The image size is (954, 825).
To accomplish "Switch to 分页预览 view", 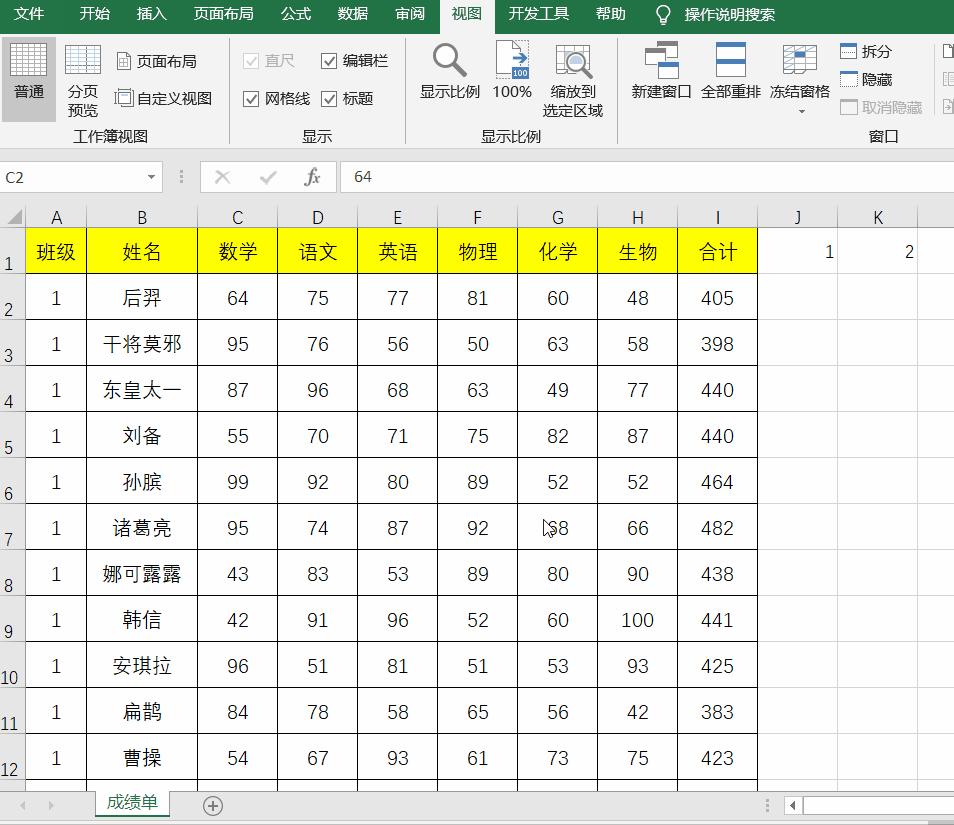I will (83, 78).
